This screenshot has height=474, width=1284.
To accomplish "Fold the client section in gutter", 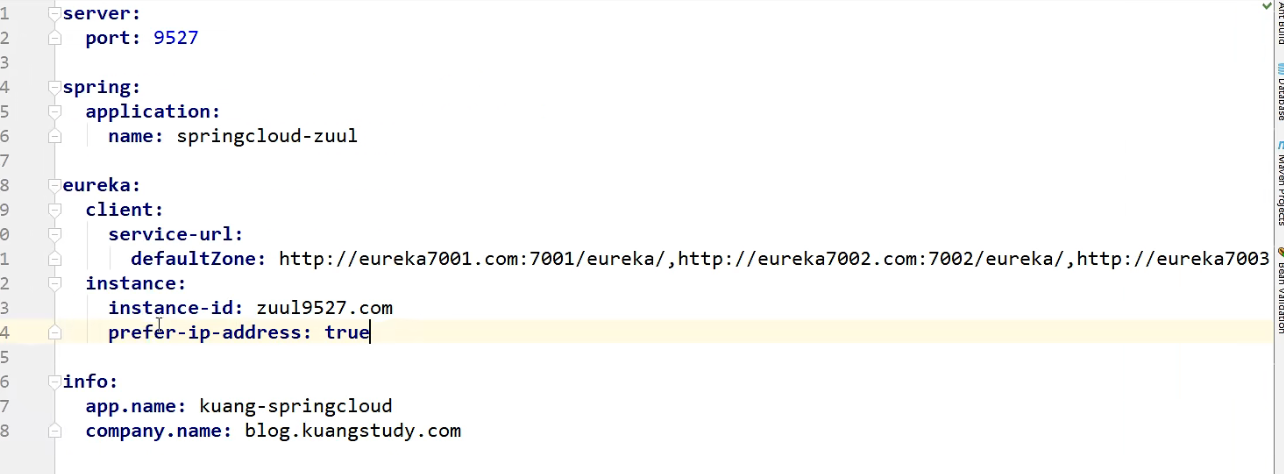I will [x=54, y=210].
